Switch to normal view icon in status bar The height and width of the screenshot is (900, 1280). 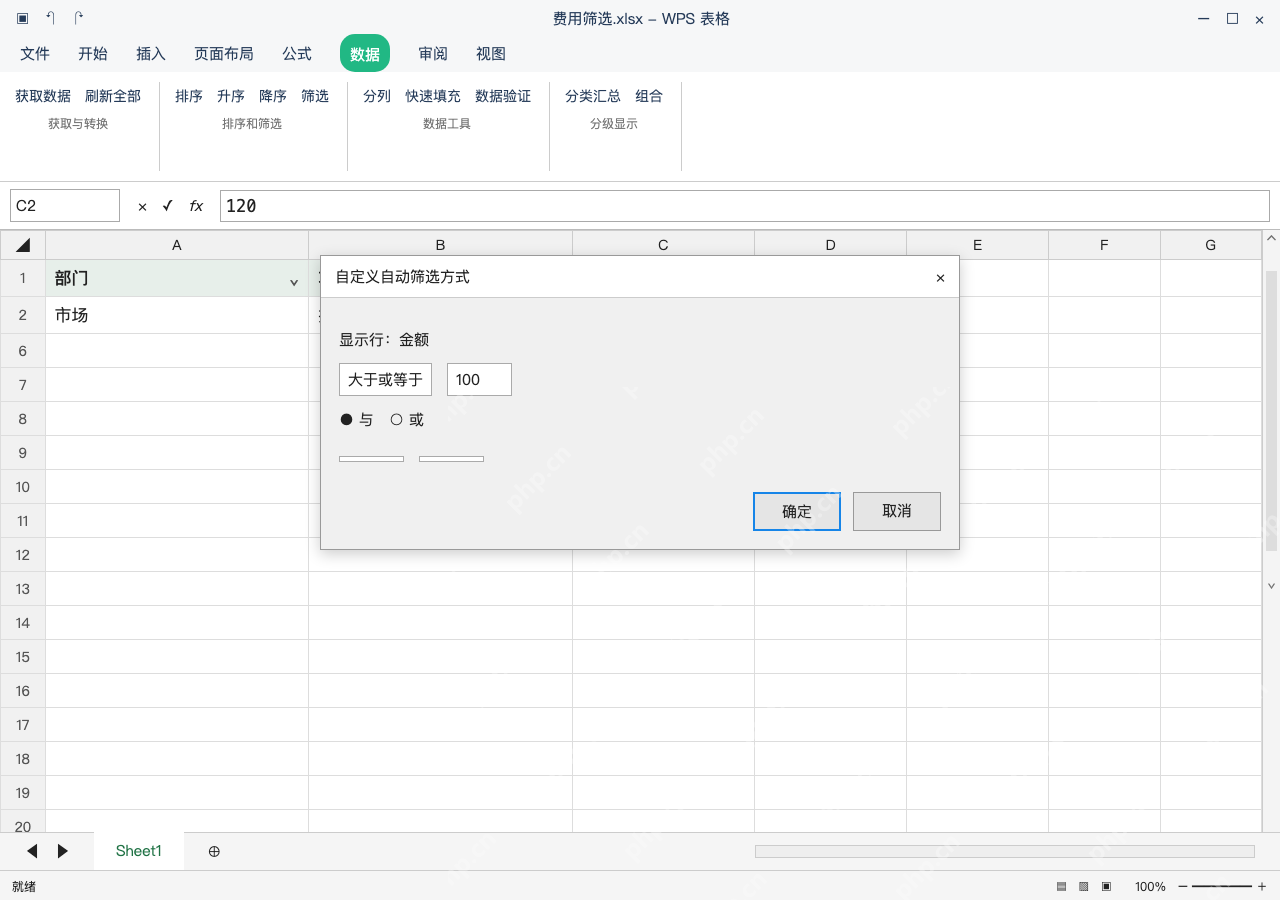(1061, 887)
